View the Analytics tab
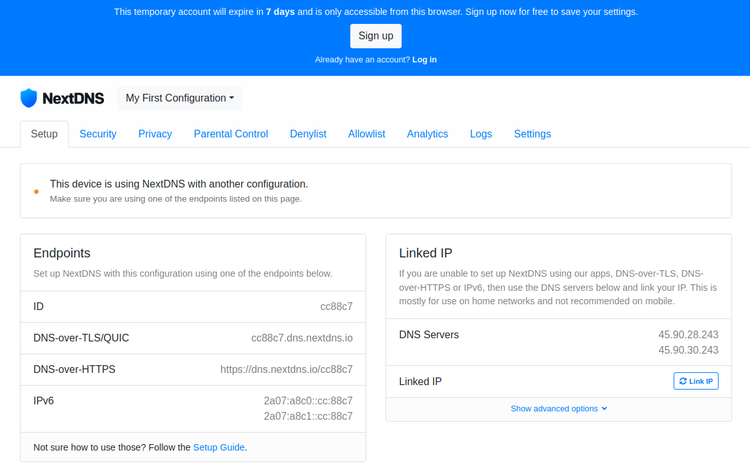Screen dimensions: 750x468 pyautogui.click(x=427, y=134)
